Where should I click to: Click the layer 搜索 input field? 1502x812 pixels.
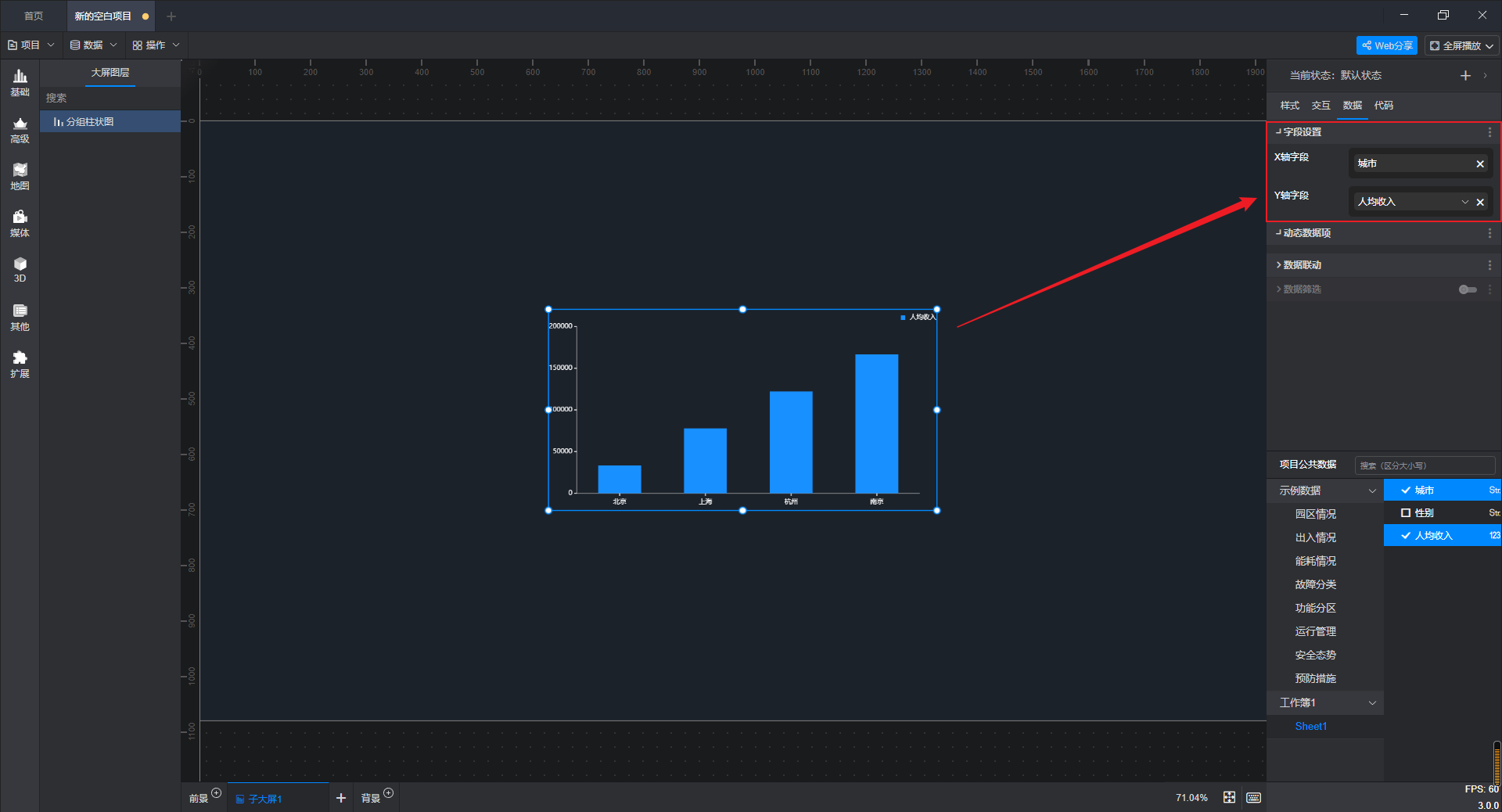click(x=110, y=98)
